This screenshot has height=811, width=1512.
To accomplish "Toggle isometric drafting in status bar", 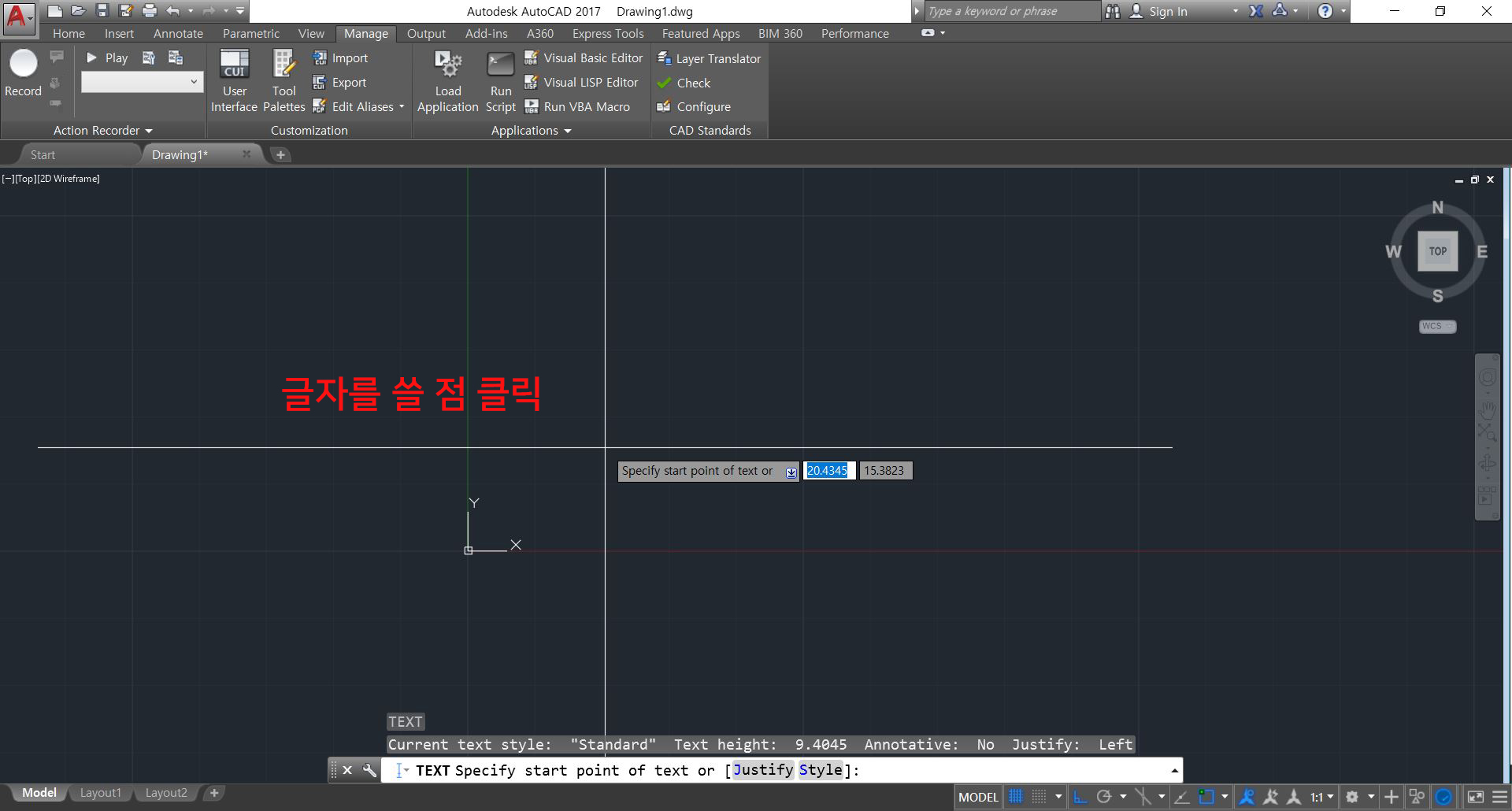I will tap(1143, 797).
